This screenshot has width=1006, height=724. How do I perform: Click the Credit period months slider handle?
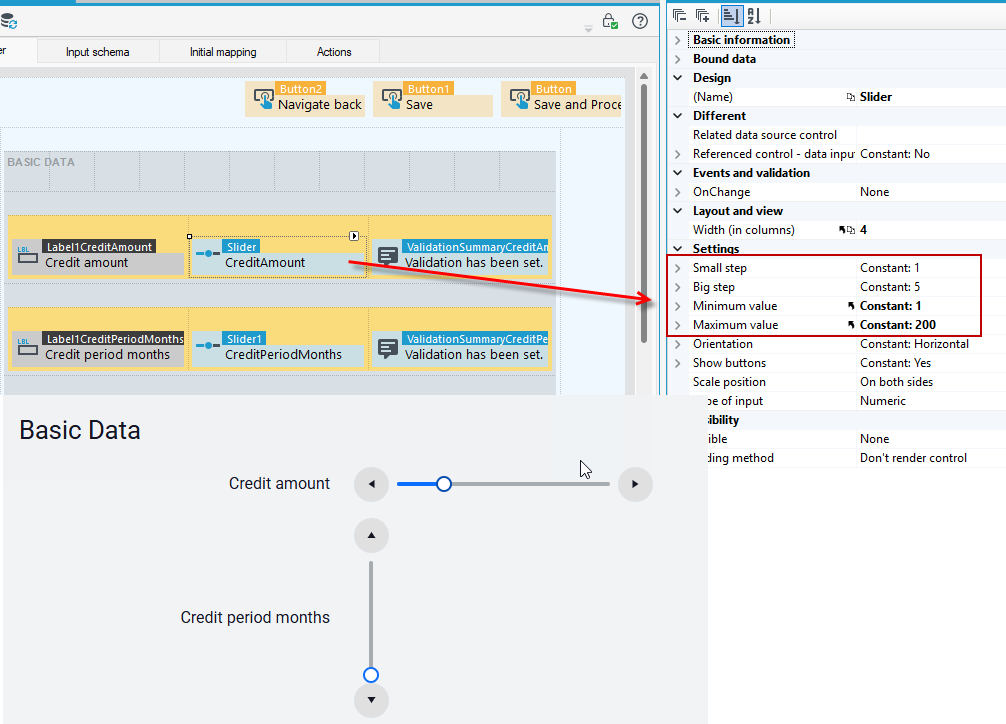click(x=371, y=675)
